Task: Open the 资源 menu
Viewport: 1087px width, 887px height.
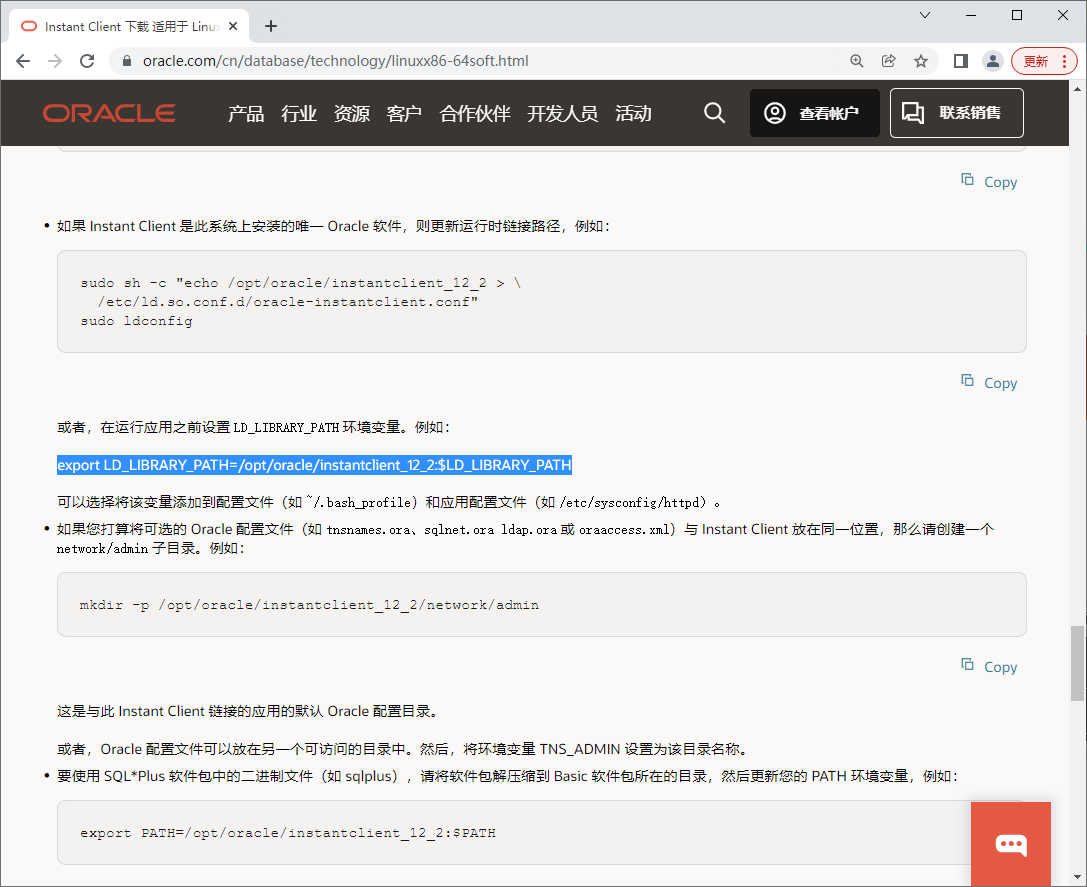Action: click(x=351, y=113)
